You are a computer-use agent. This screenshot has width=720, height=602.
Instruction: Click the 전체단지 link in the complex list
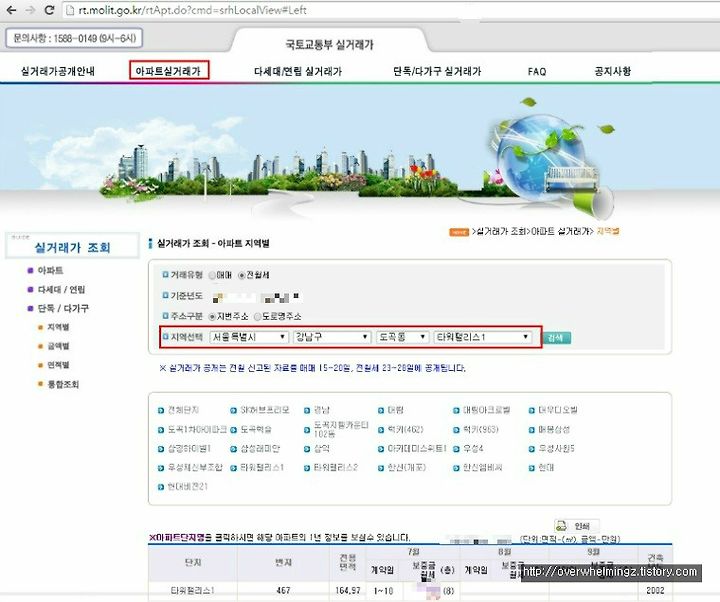(x=183, y=410)
